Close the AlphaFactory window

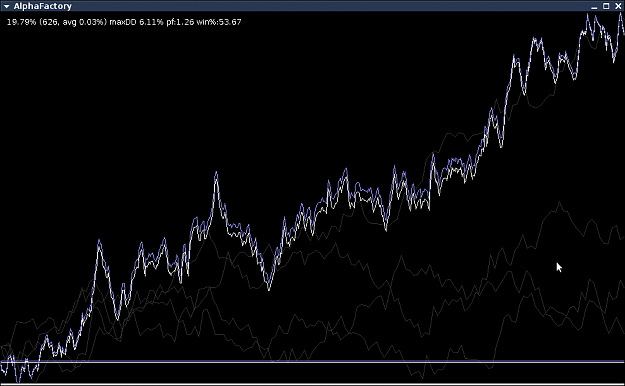tap(618, 6)
